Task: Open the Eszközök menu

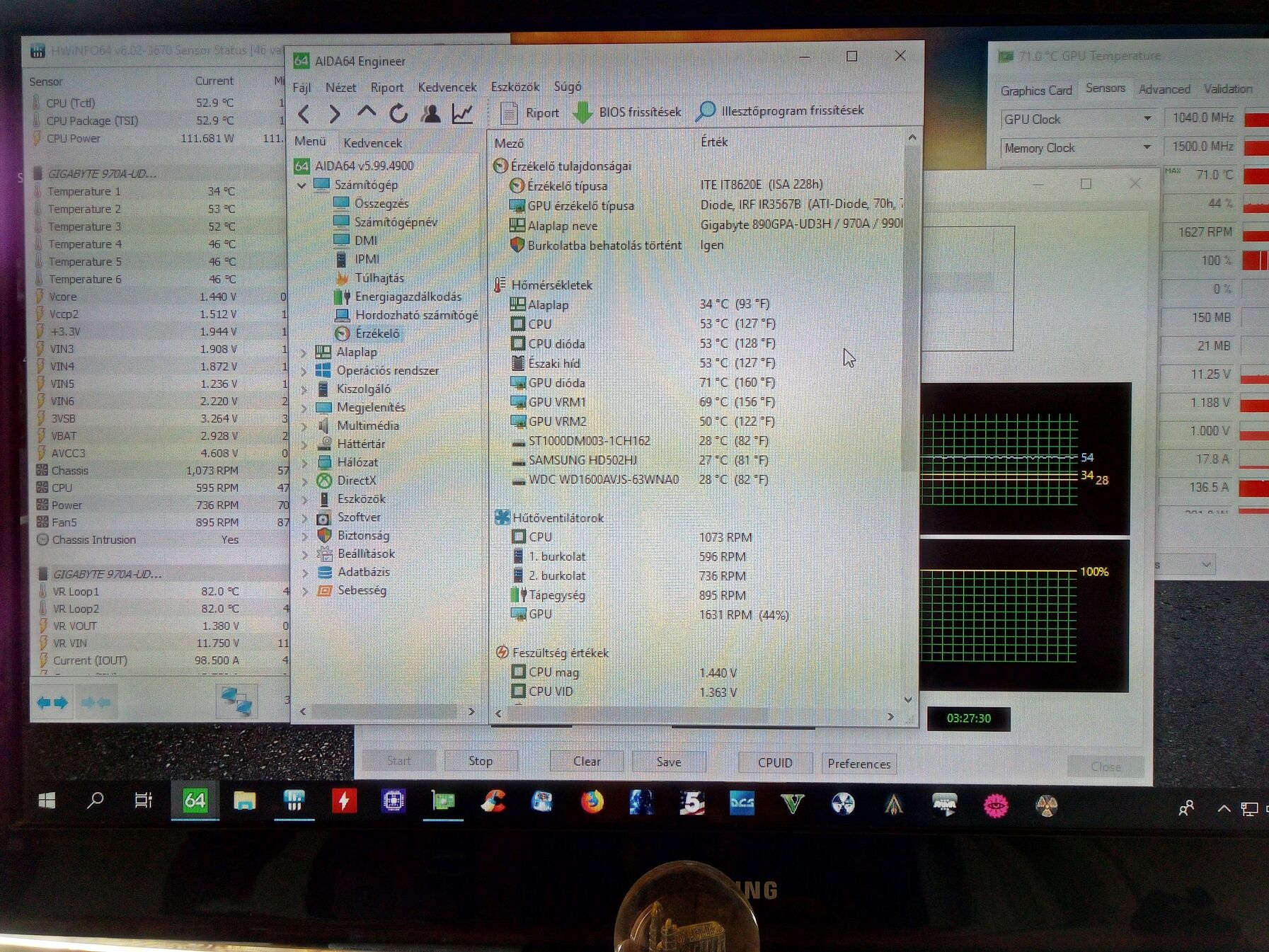Action: (515, 86)
